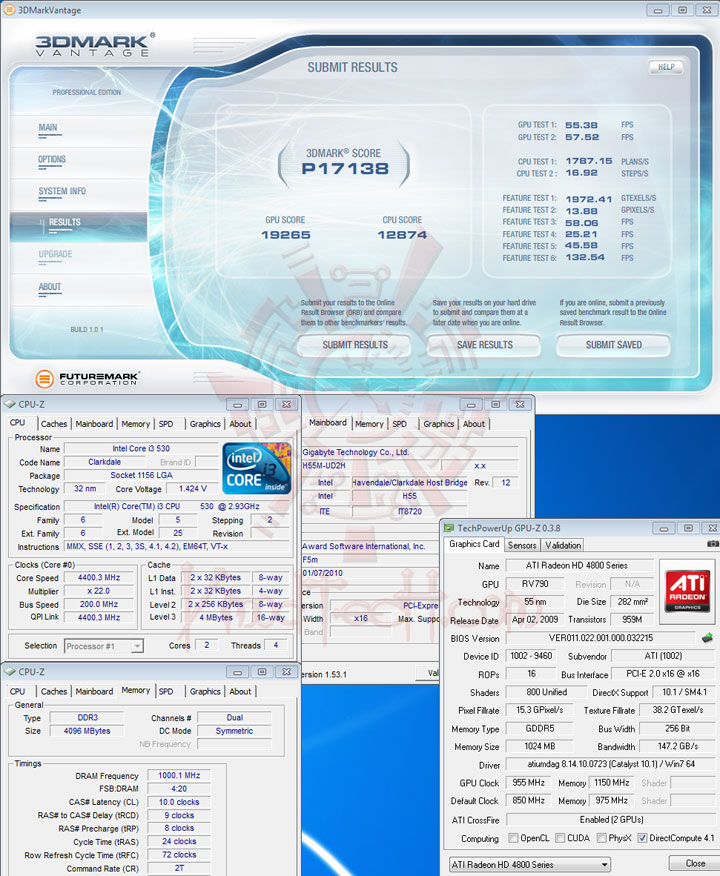Enable the OpenCL checkbox in GPU-Z
This screenshot has width=720, height=876.
[x=513, y=838]
